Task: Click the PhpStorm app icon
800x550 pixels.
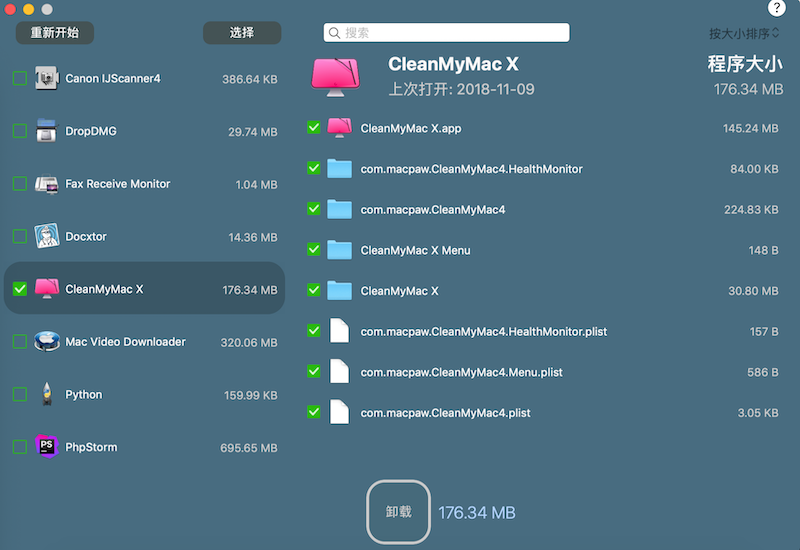Action: pyautogui.click(x=46, y=447)
